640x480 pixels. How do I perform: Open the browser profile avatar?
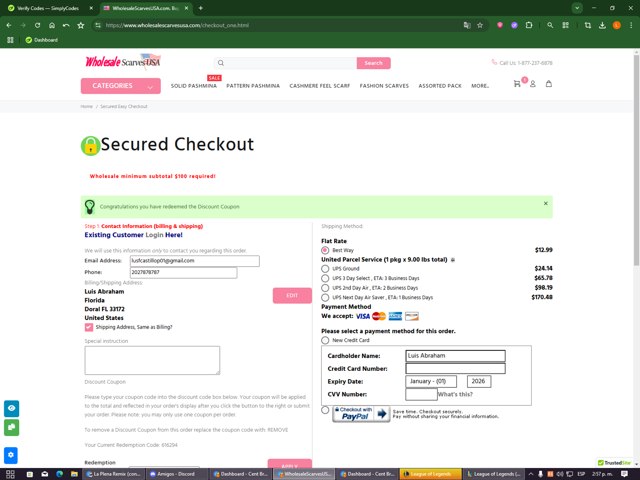pyautogui.click(x=617, y=25)
